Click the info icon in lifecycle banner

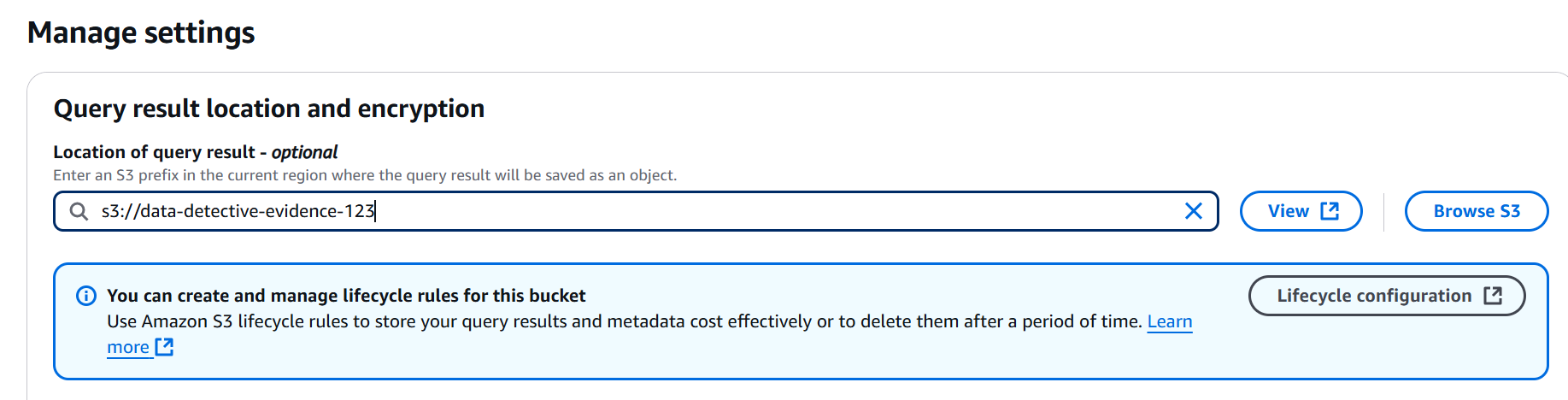point(86,296)
